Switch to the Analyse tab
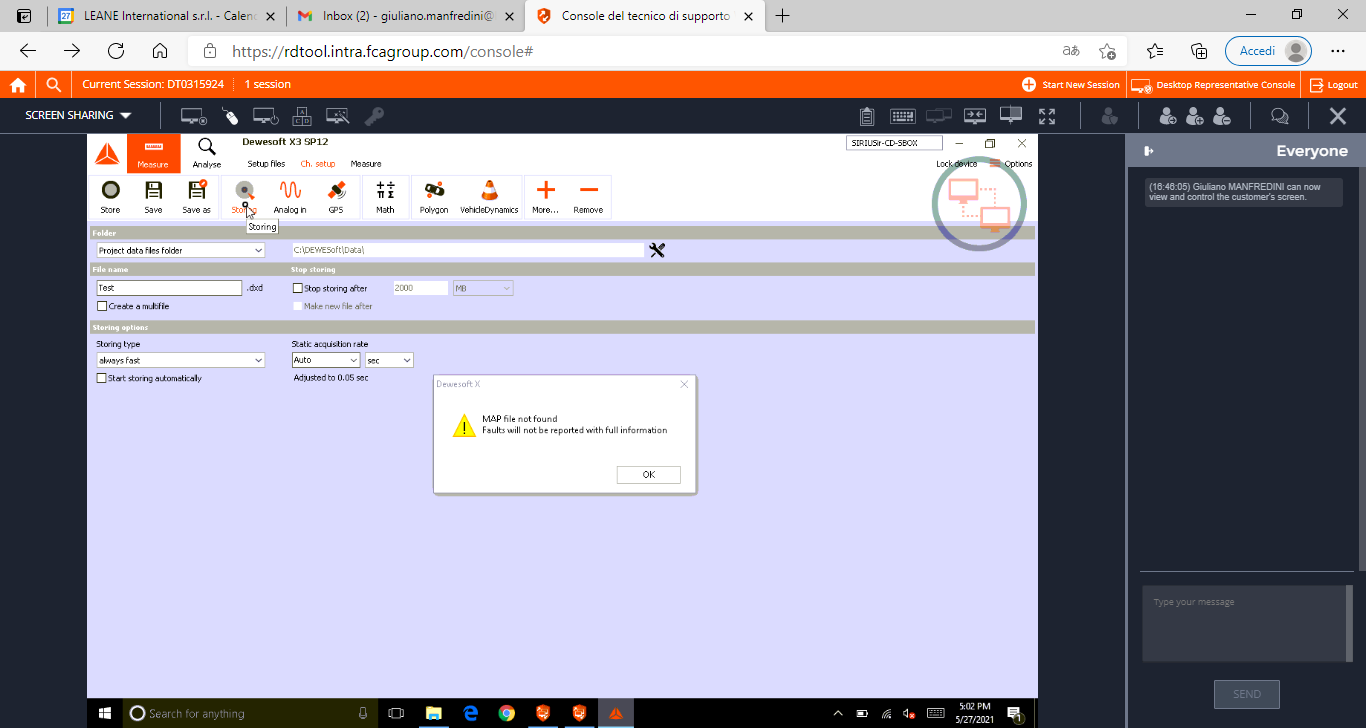Viewport: 1366px width, 728px height. pyautogui.click(x=207, y=152)
